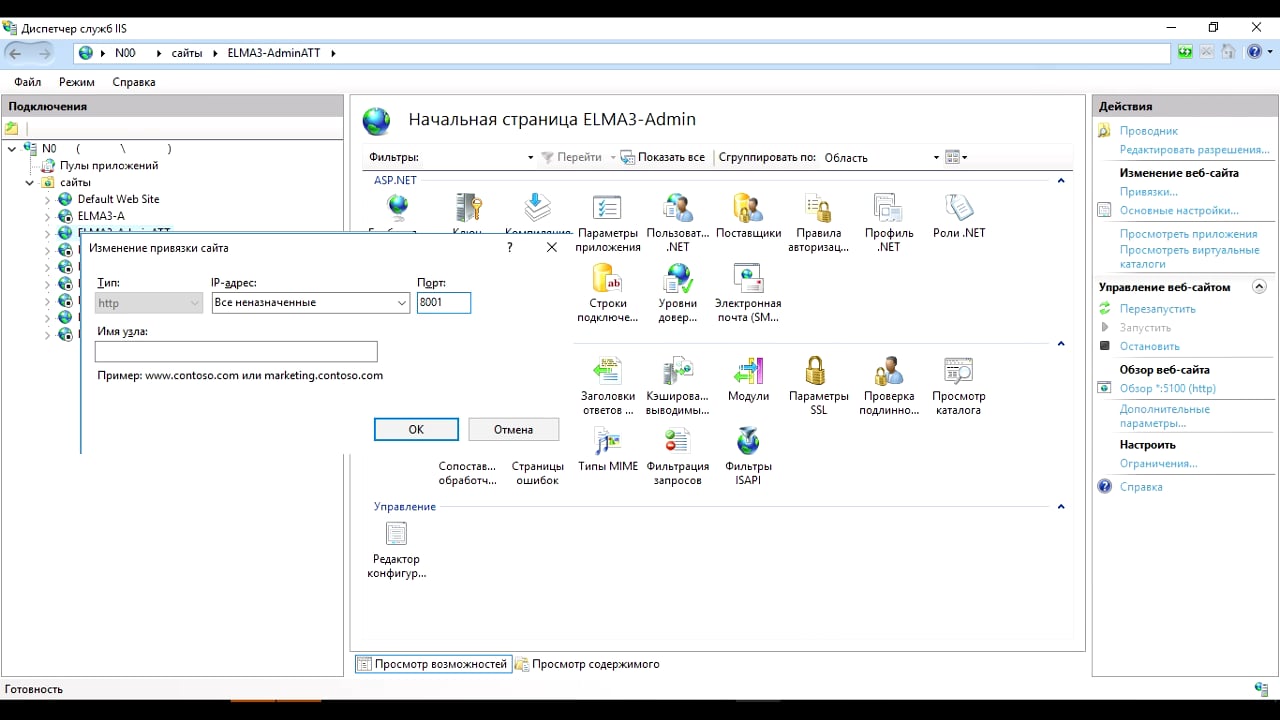Expand the ELMA3-A site node
This screenshot has height=720, width=1280.
click(x=47, y=216)
